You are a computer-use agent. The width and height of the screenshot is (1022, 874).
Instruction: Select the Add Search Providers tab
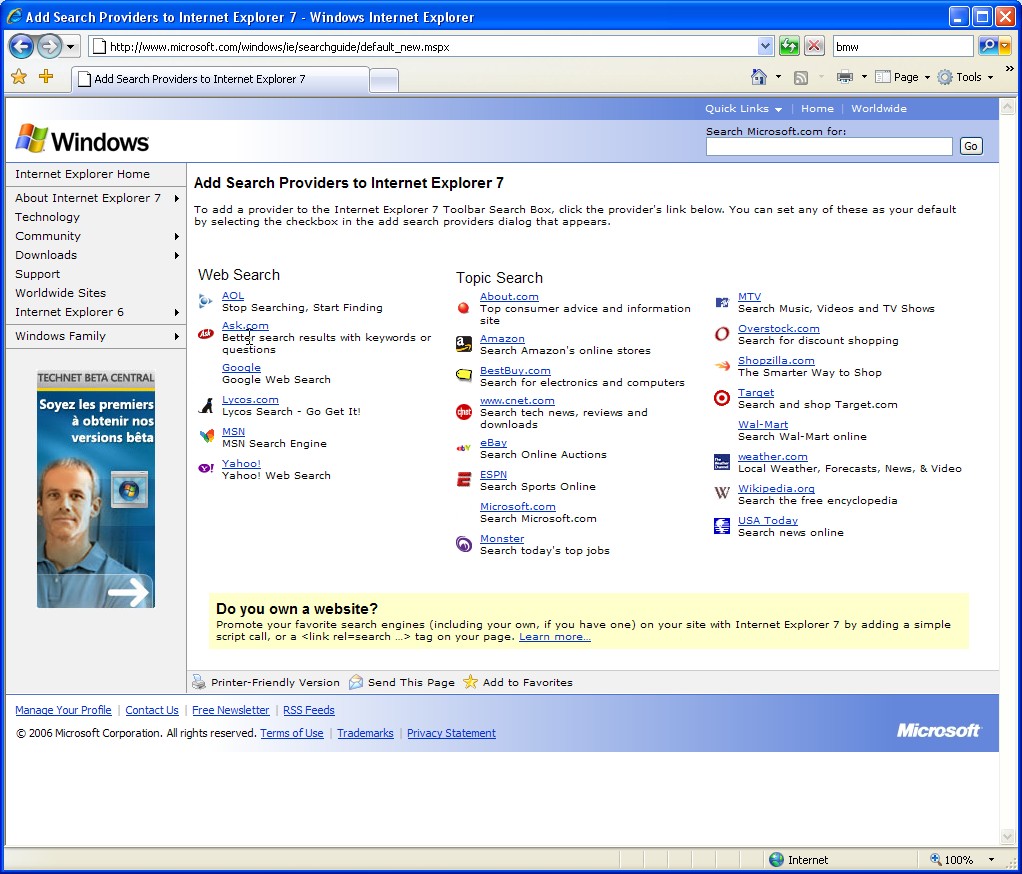coord(220,79)
